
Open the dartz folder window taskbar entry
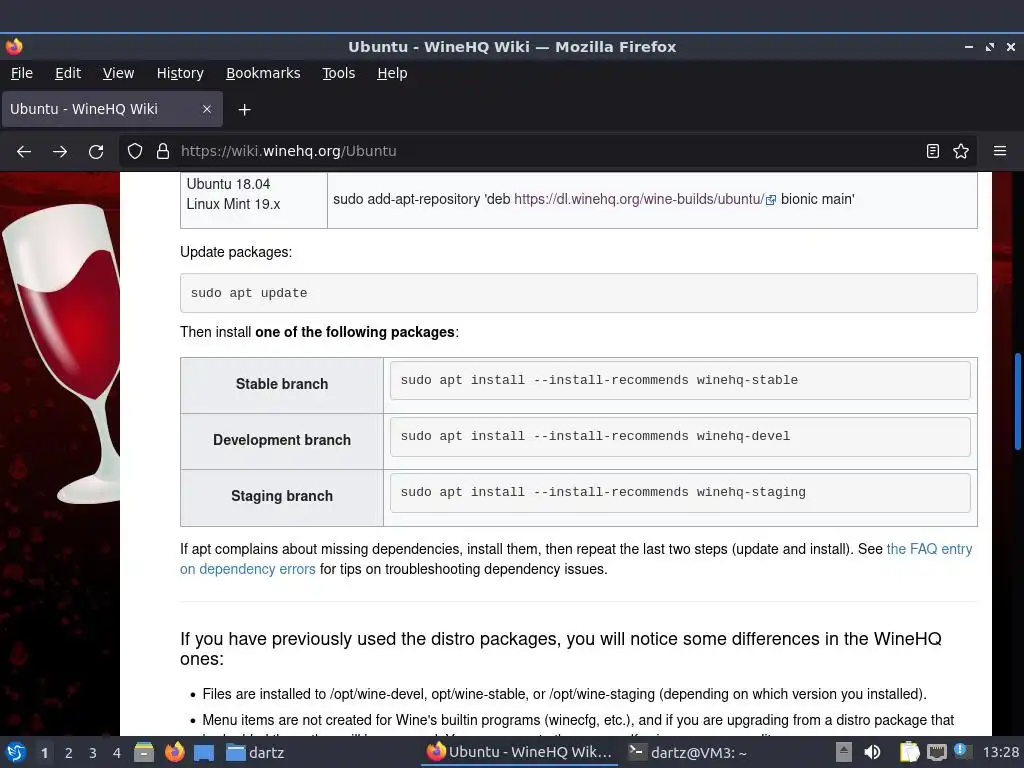click(255, 752)
